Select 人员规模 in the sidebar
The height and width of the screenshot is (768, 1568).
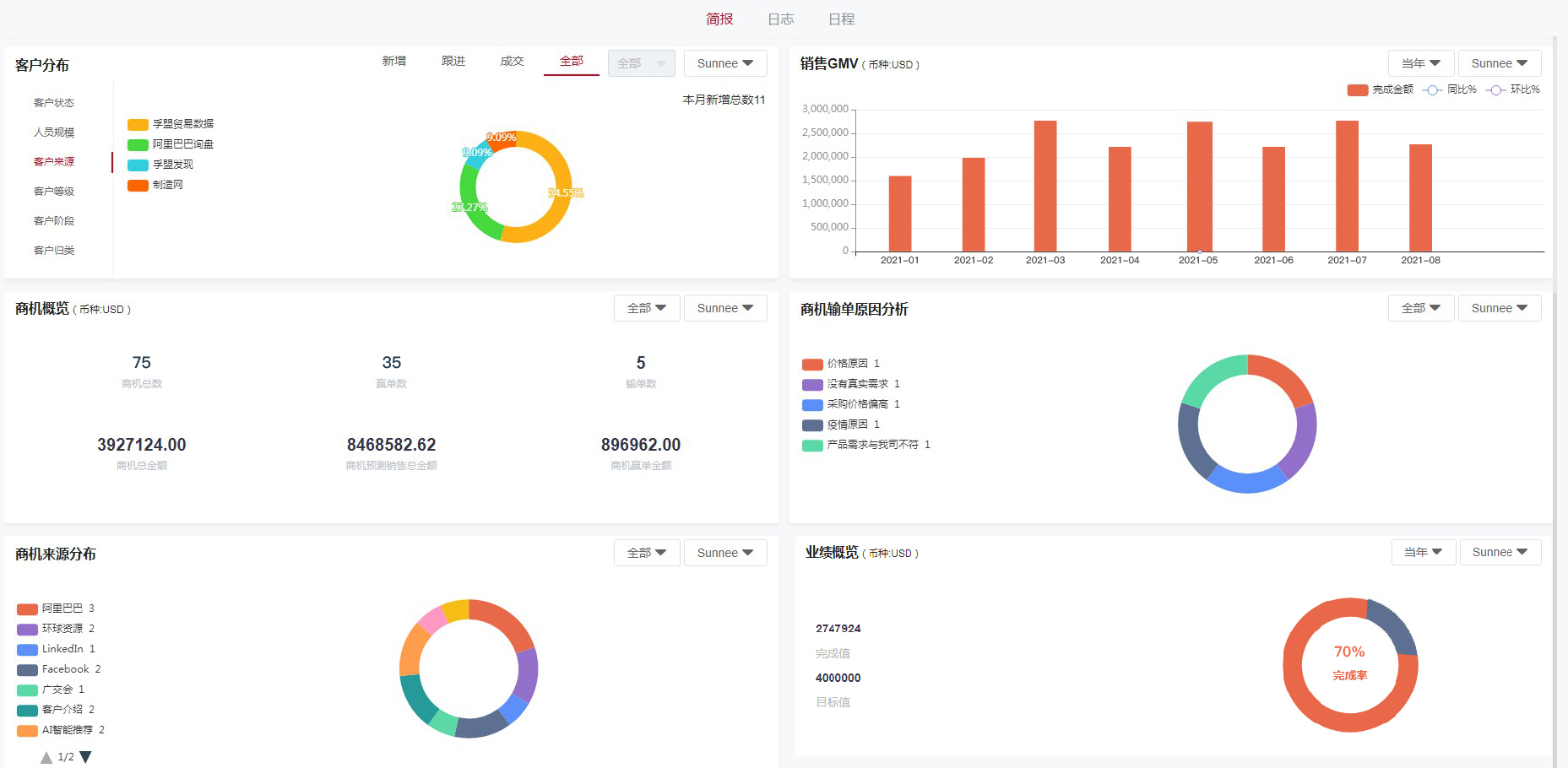point(53,132)
